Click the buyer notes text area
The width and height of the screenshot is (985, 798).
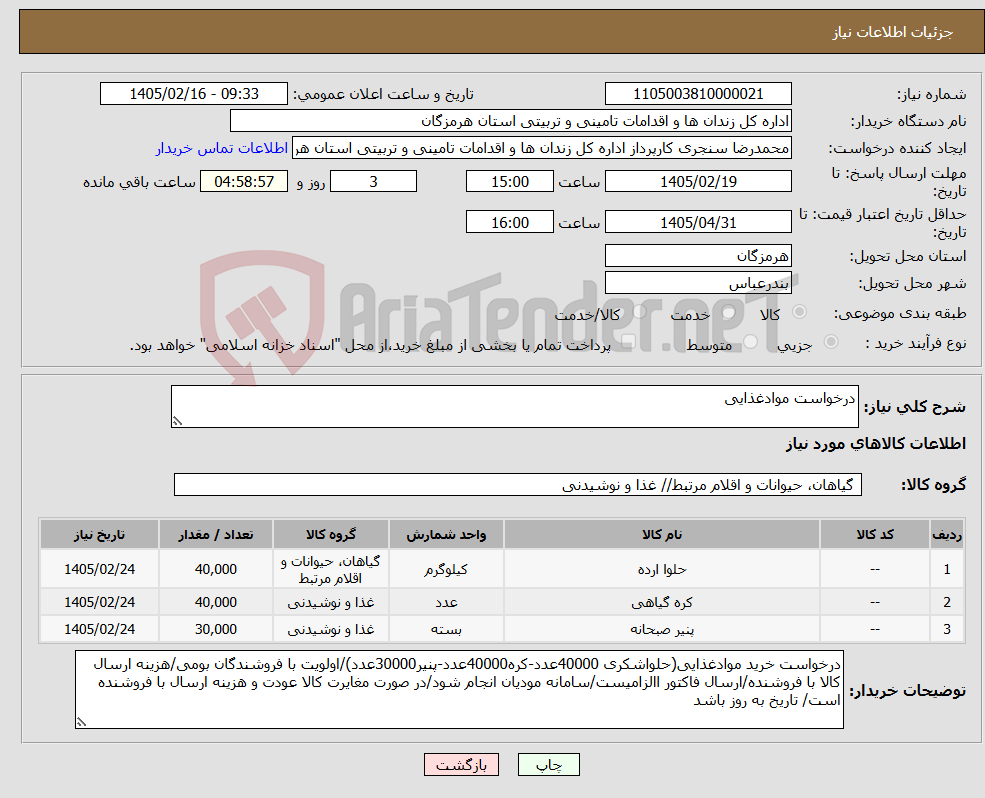tap(459, 690)
